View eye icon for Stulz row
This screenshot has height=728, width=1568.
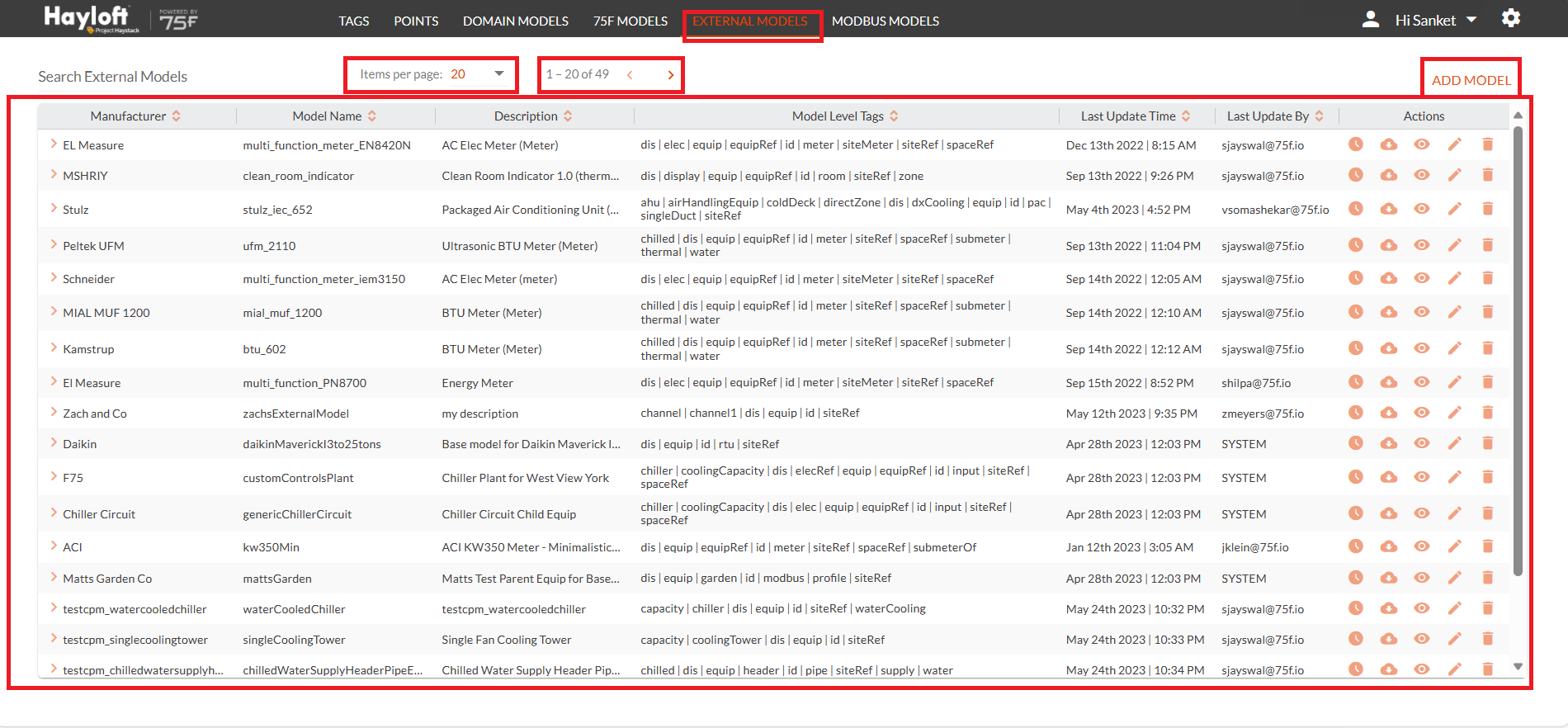(1421, 209)
